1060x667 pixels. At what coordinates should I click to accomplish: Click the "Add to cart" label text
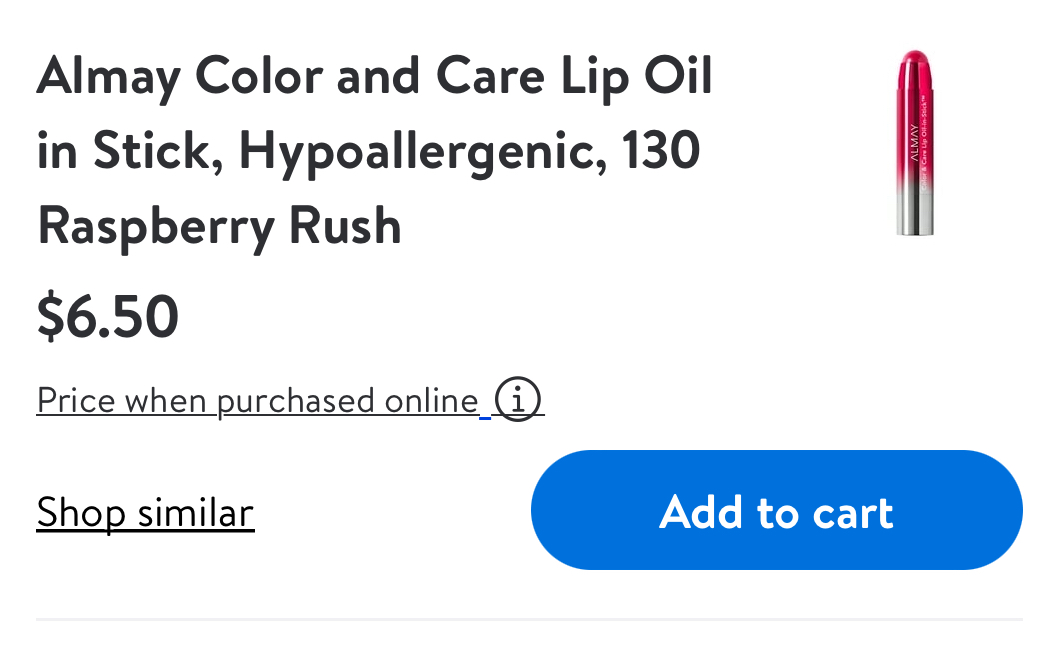776,512
